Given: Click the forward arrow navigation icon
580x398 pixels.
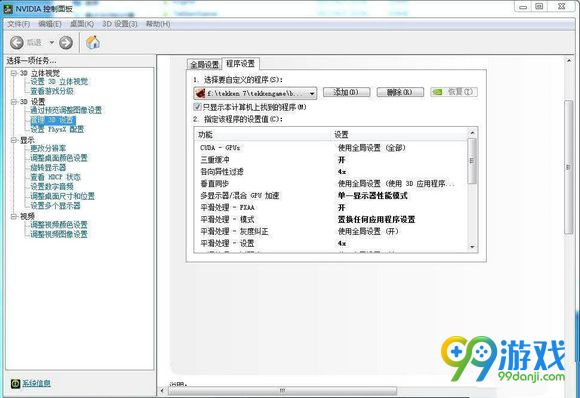Looking at the screenshot, I should (x=66, y=43).
